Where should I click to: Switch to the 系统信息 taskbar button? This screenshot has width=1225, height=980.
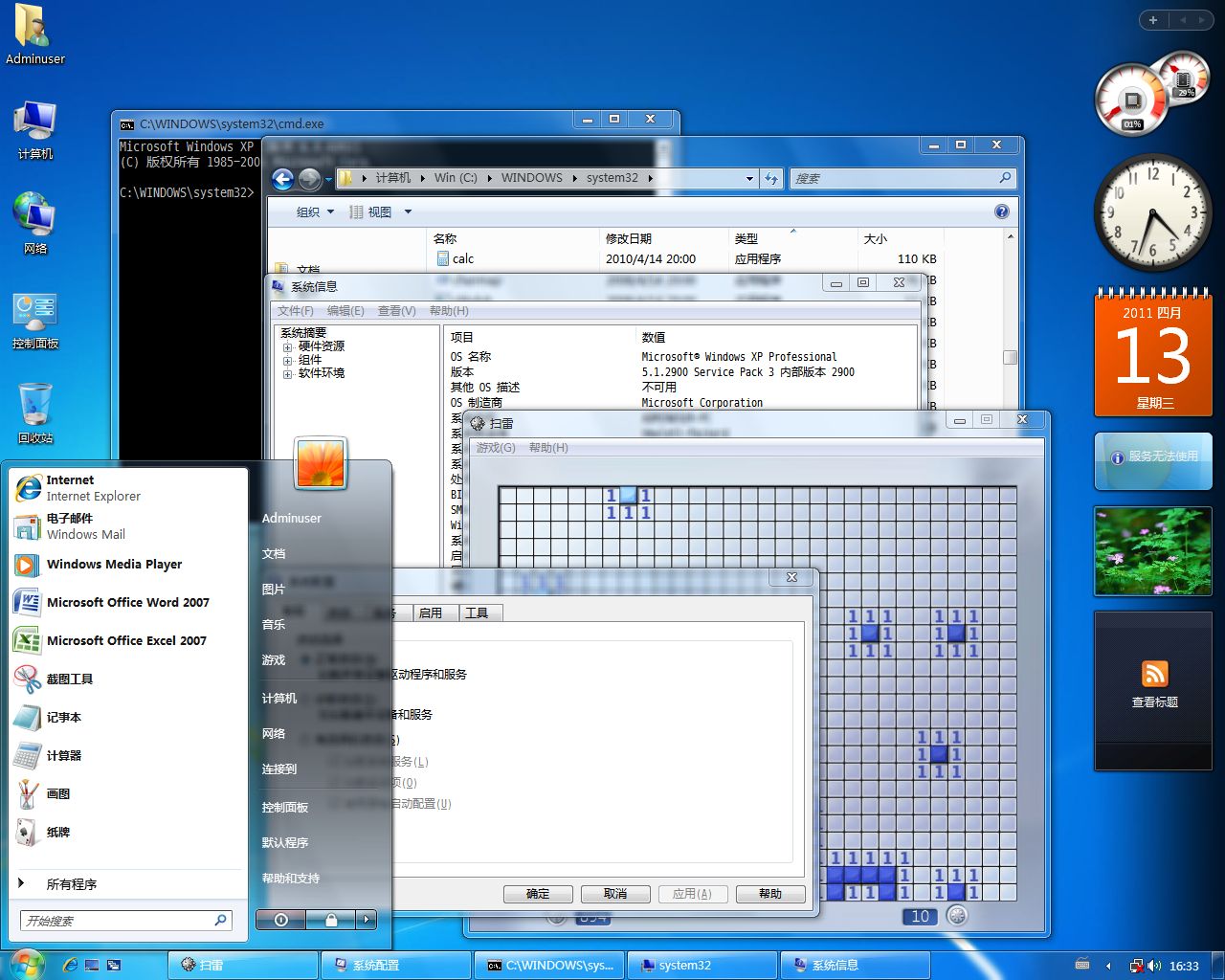[856, 966]
